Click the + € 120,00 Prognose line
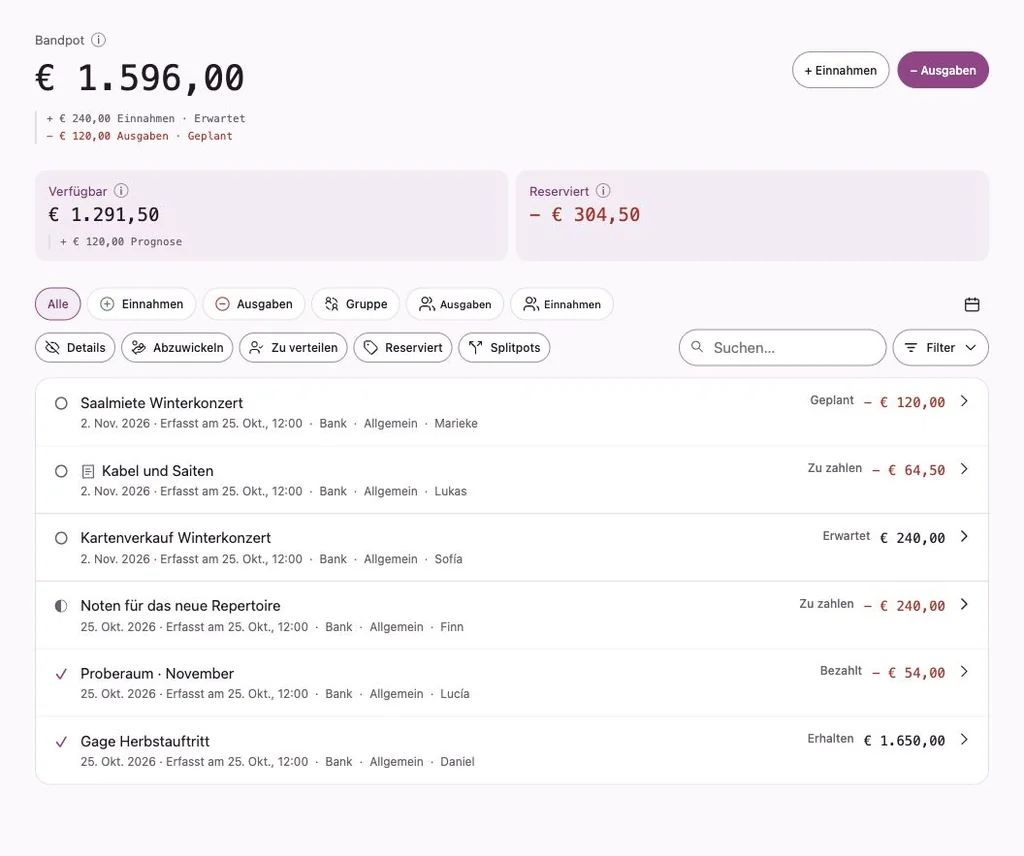Viewport: 1024px width, 856px height. [x=121, y=242]
